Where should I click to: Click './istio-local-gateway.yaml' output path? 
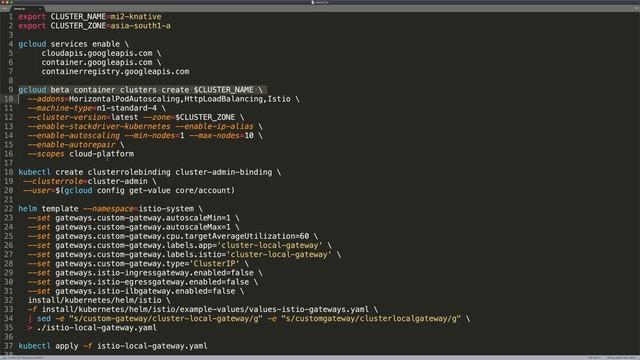pos(97,327)
